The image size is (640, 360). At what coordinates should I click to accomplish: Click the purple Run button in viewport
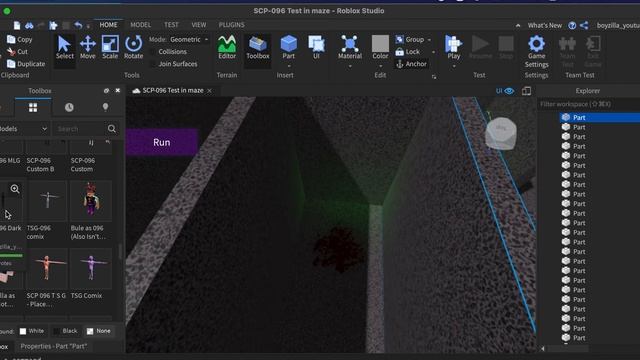tap(162, 142)
